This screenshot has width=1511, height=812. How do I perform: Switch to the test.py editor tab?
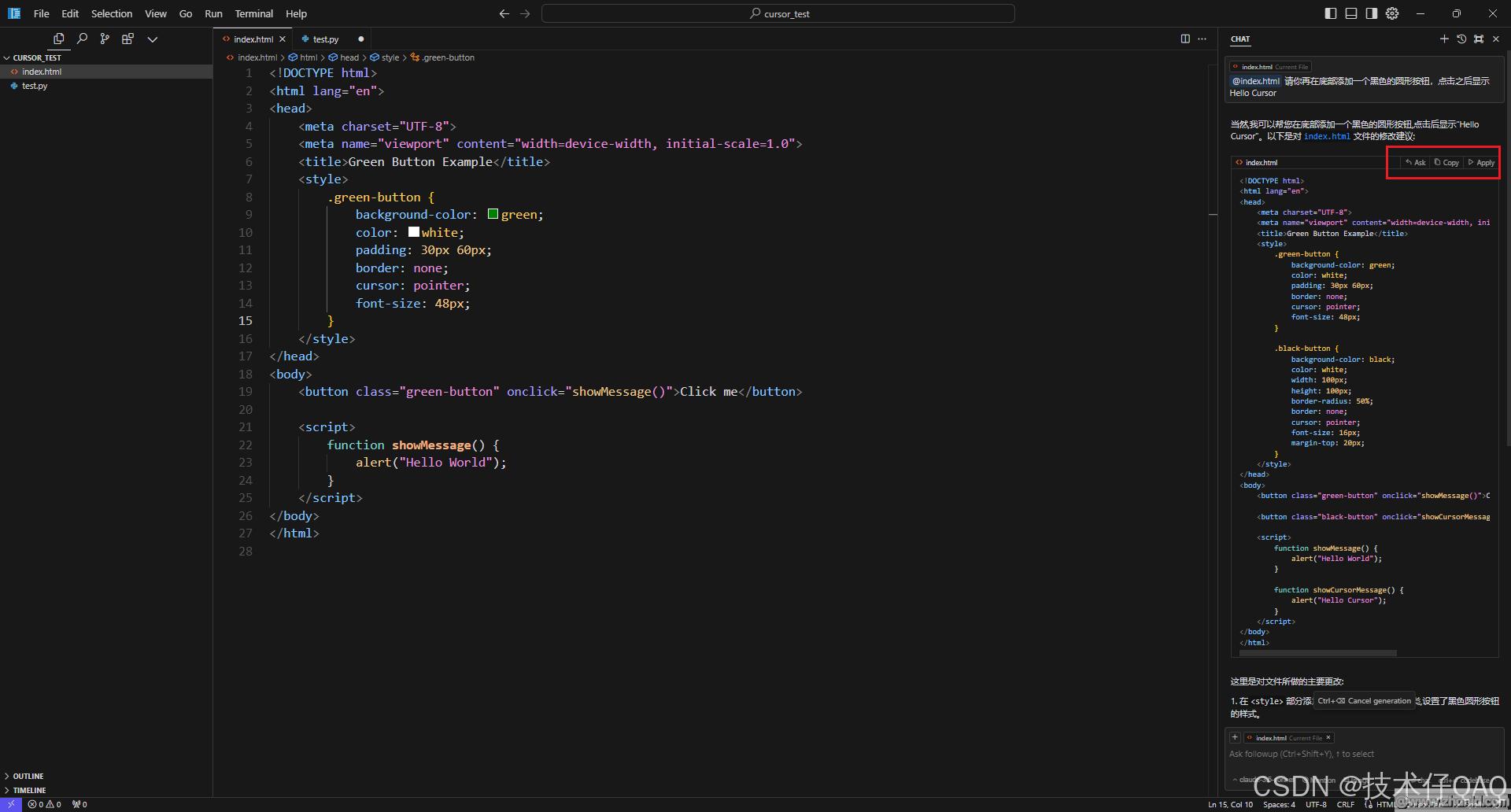coord(325,39)
